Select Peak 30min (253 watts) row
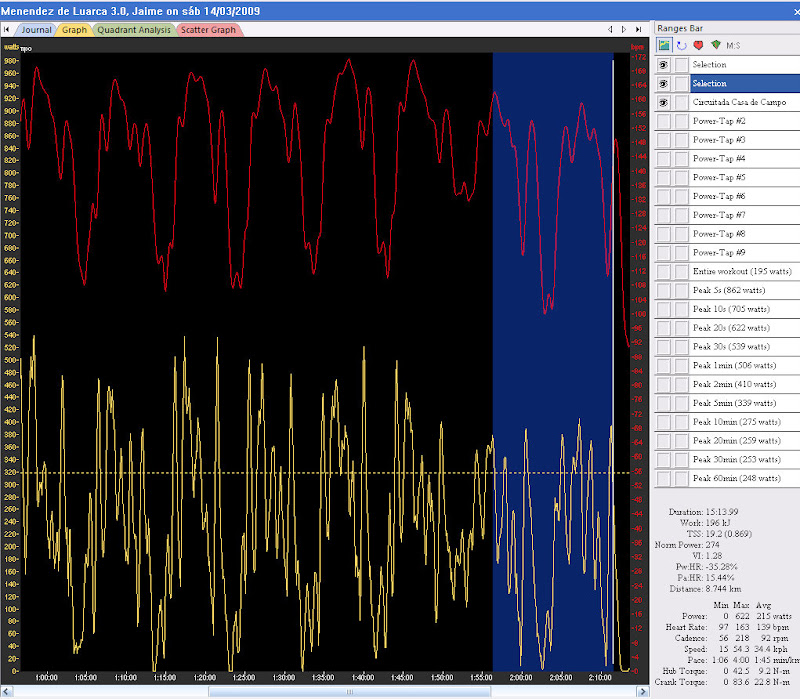This screenshot has width=800, height=699. pyautogui.click(x=745, y=460)
